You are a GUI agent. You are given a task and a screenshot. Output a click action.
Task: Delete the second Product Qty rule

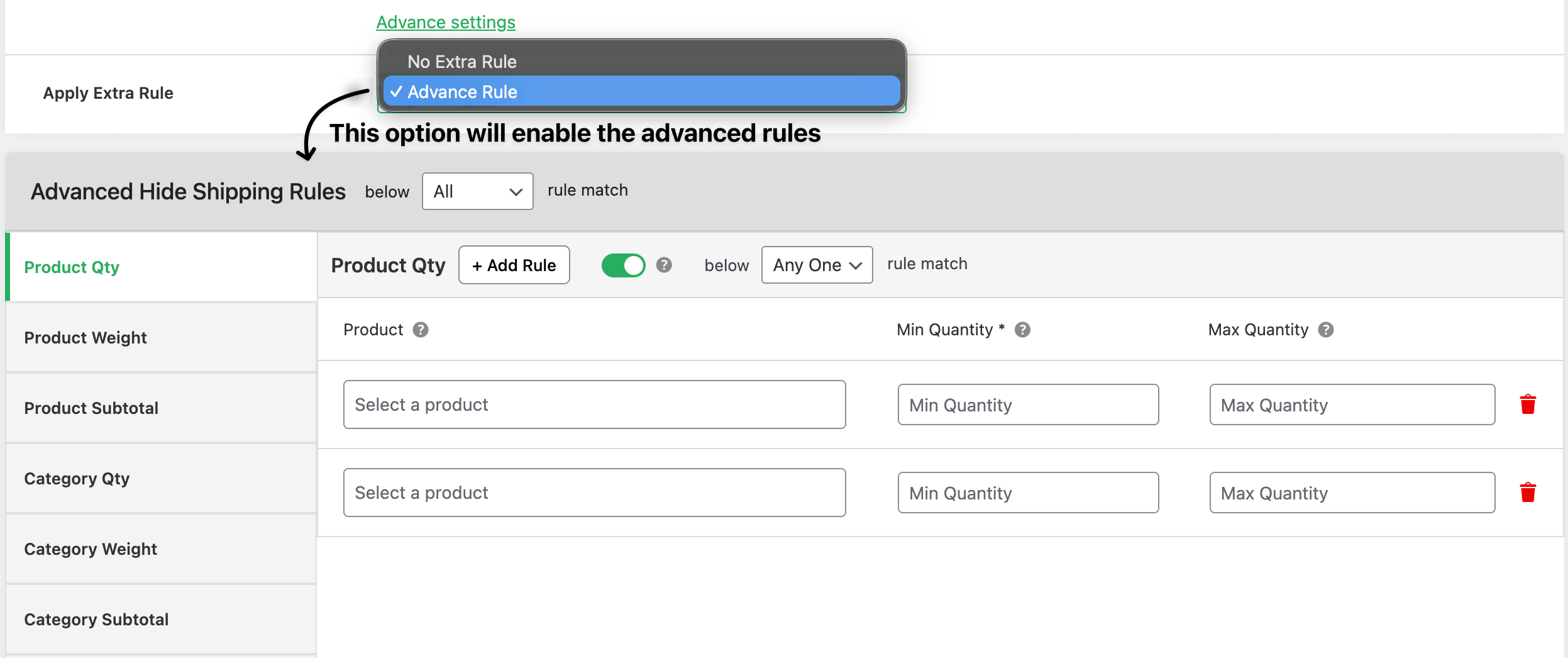(1527, 493)
